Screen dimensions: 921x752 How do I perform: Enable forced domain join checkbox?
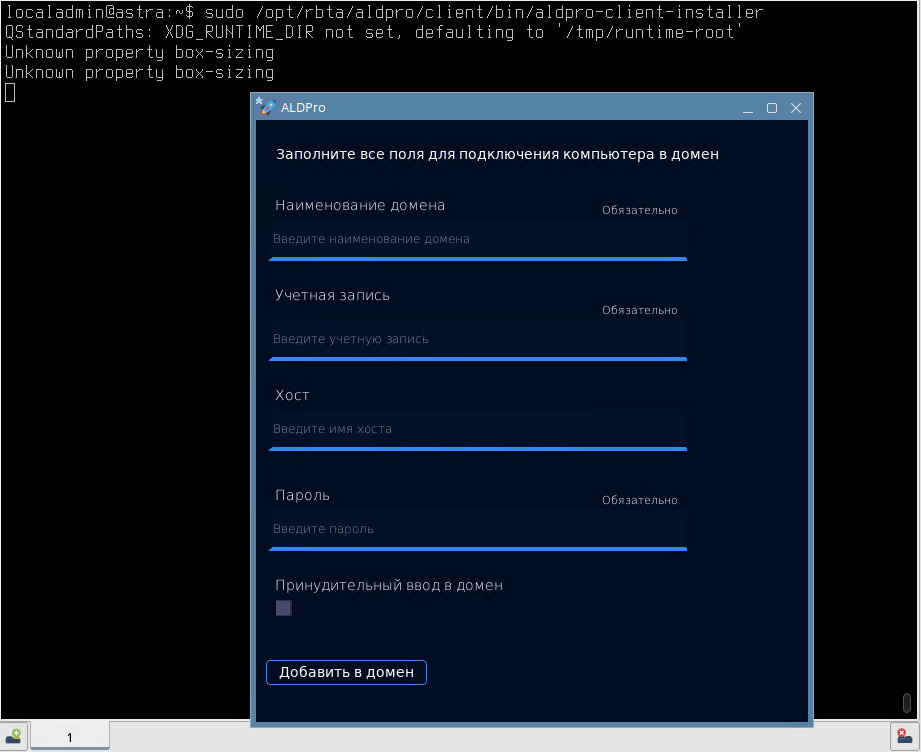click(284, 608)
